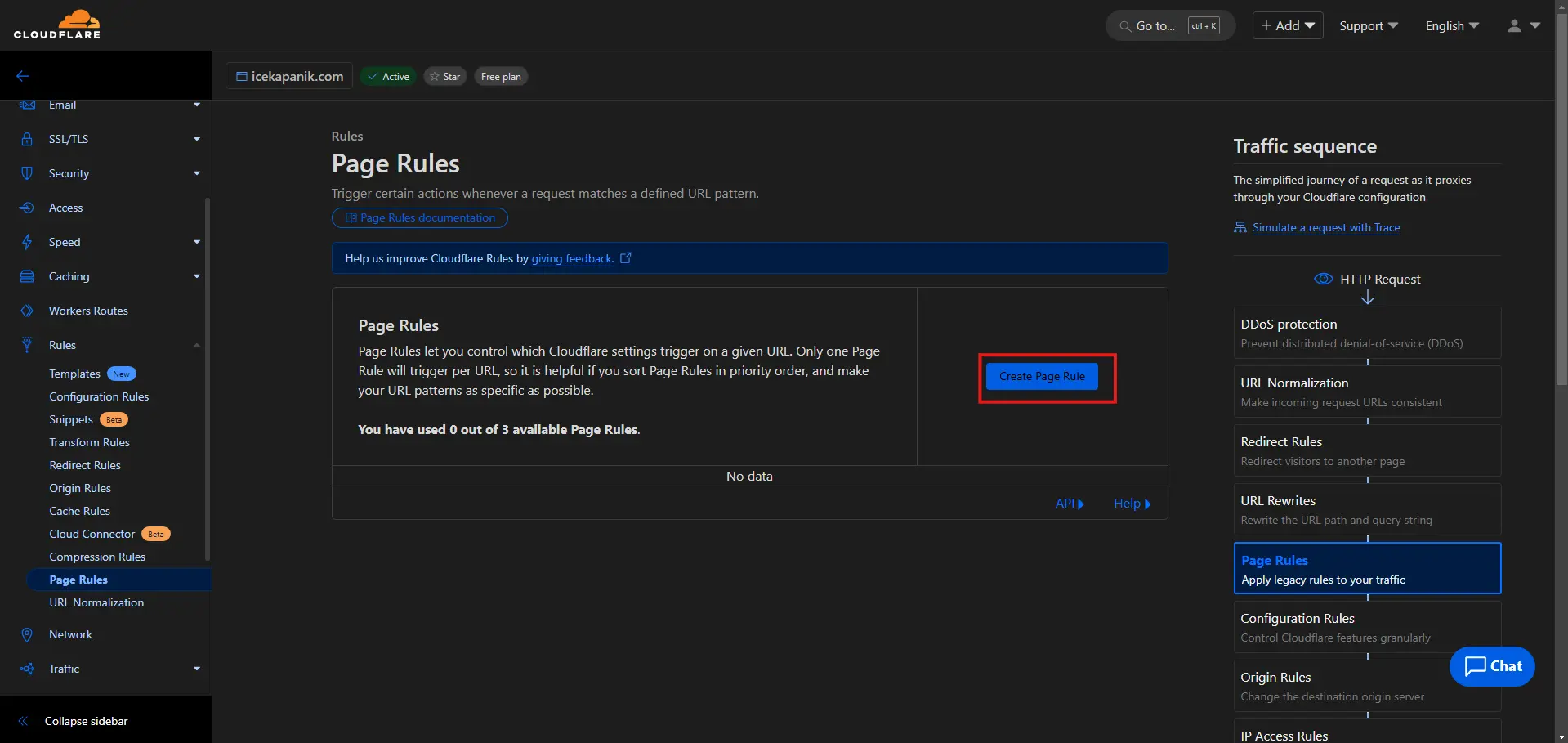Expand the Speed section arrow
This screenshot has height=743, width=1568.
tap(197, 242)
